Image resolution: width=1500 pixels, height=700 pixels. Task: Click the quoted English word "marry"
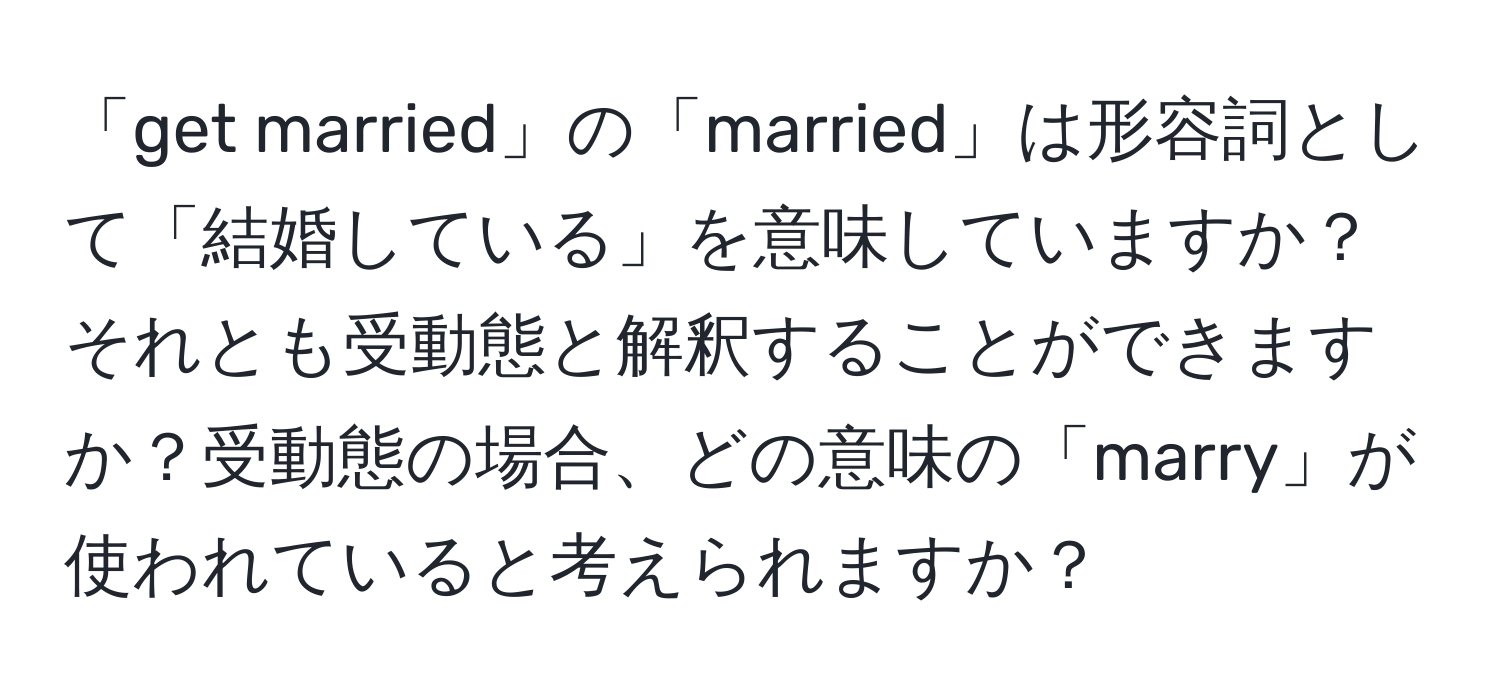(x=1185, y=461)
